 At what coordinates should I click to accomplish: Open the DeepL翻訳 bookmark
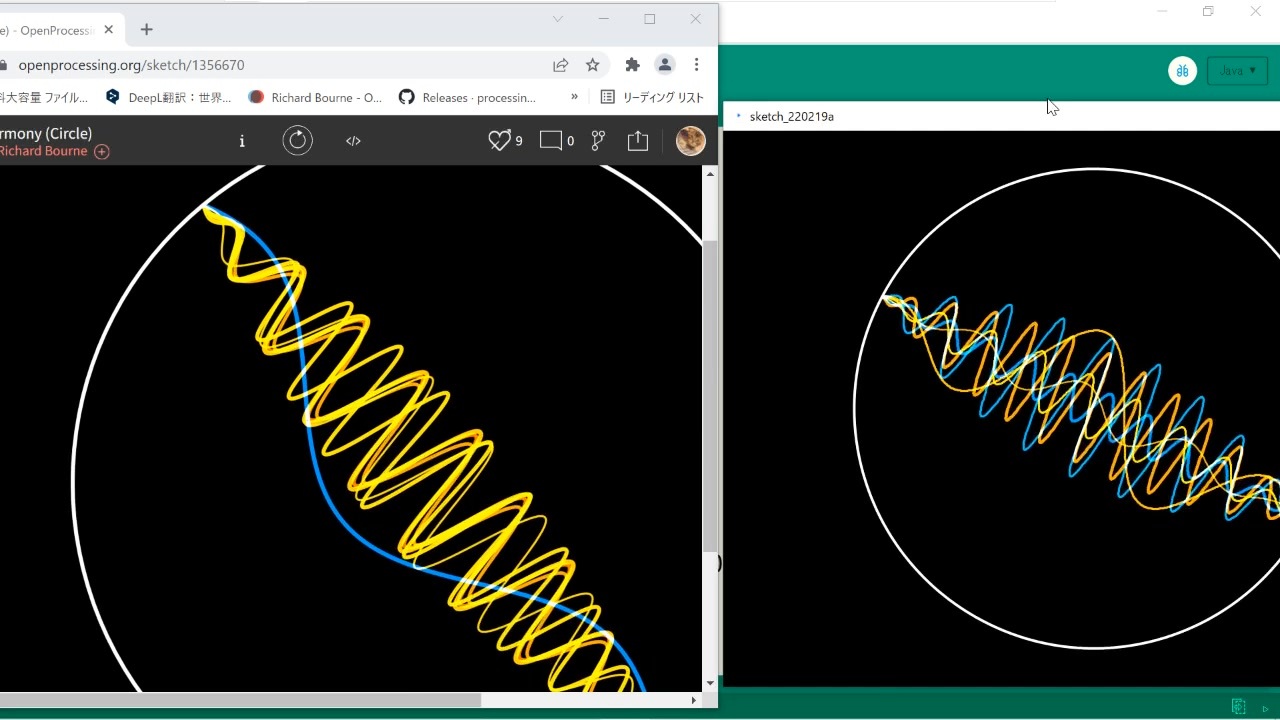click(170, 97)
